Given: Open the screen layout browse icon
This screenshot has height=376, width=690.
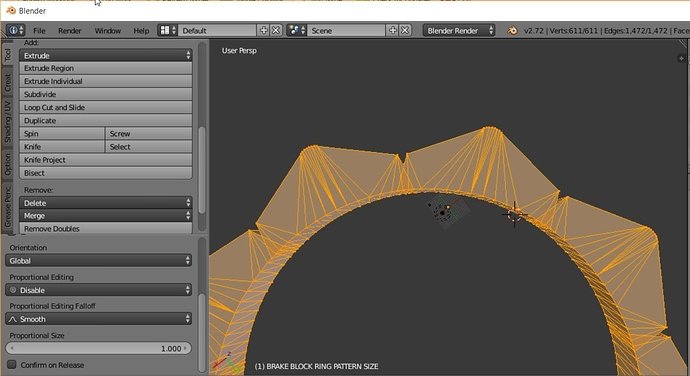Looking at the screenshot, I should point(168,30).
